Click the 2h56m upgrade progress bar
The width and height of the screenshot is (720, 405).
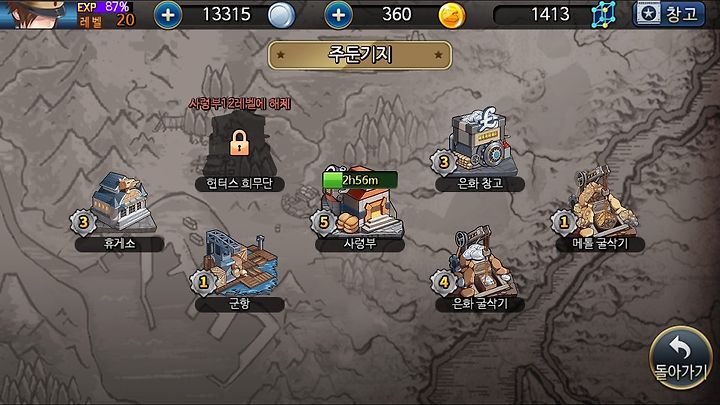360,180
